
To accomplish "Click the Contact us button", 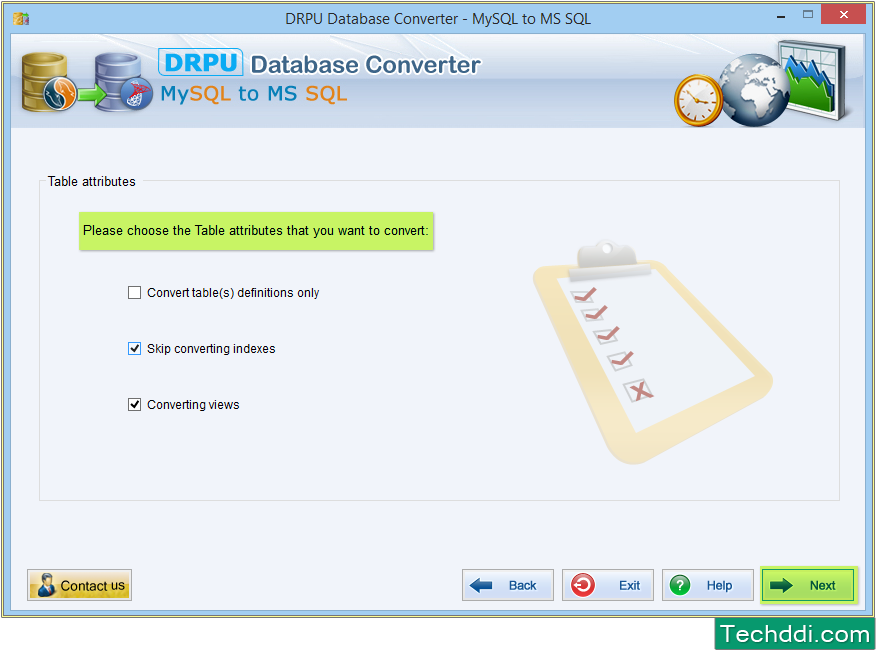I will 79,585.
